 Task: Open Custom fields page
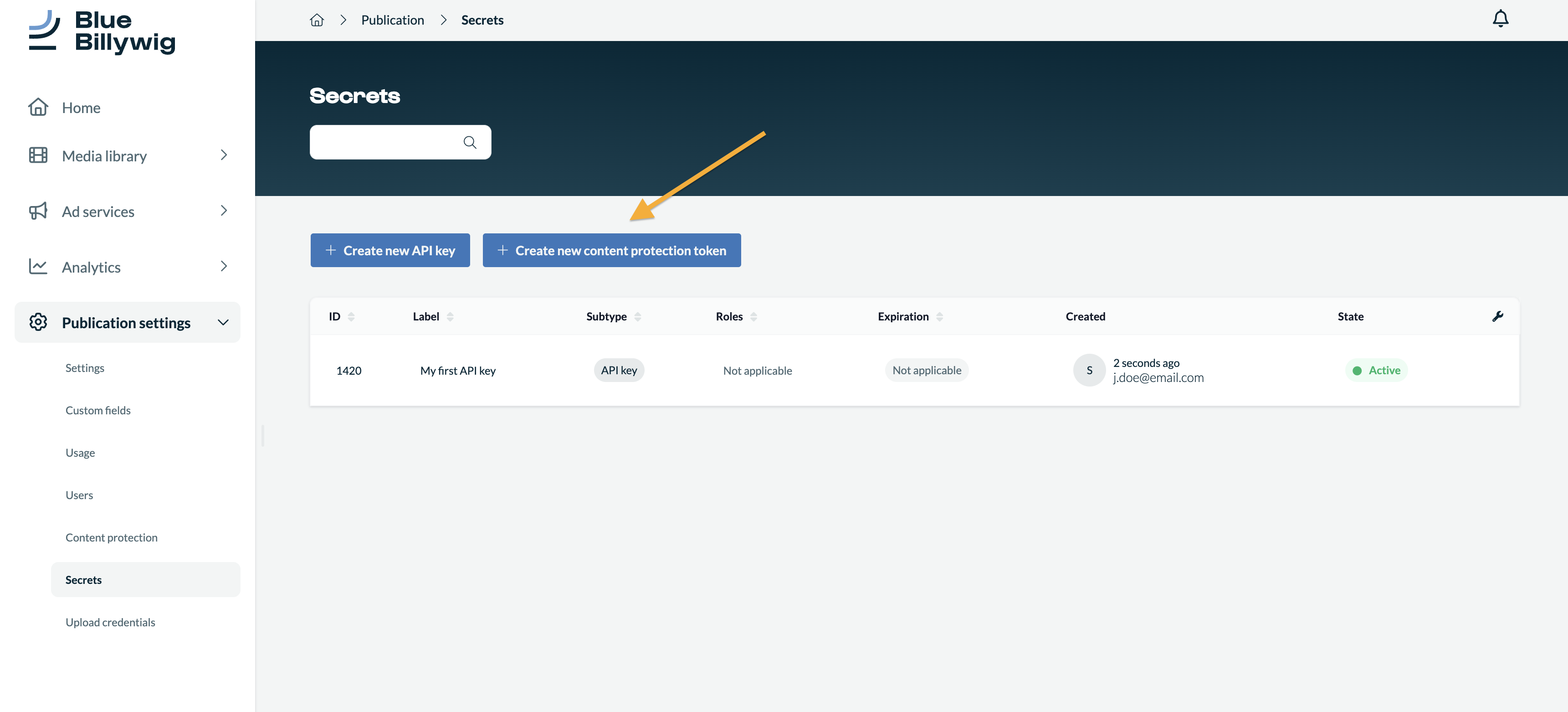tap(98, 411)
